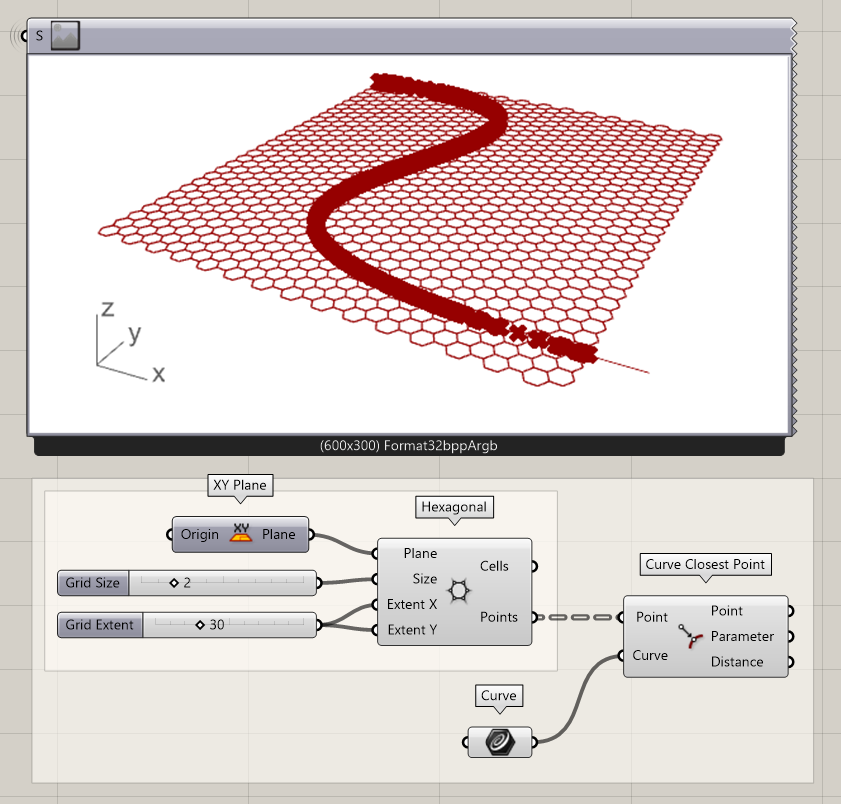The image size is (841, 804).
Task: Click the Points output on Hexagonal component
Action: point(499,617)
